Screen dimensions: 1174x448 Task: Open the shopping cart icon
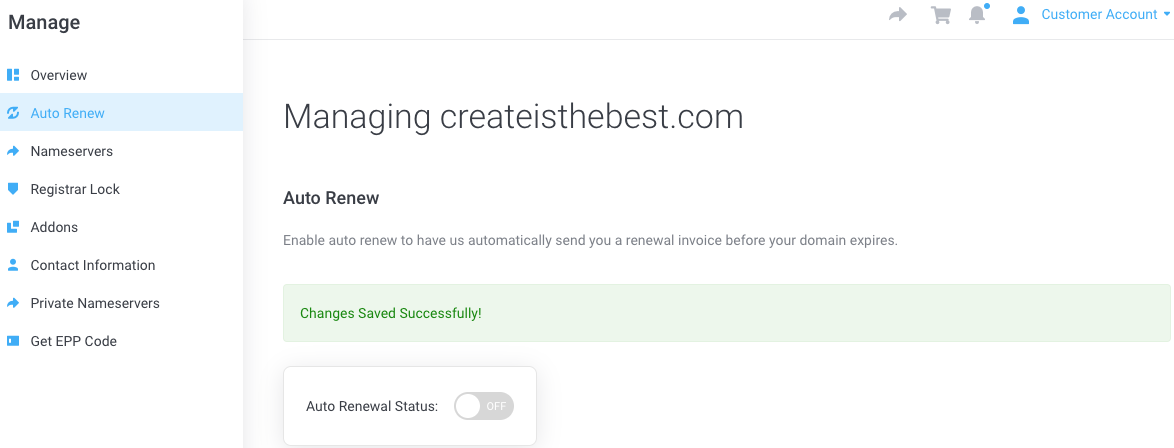(940, 15)
